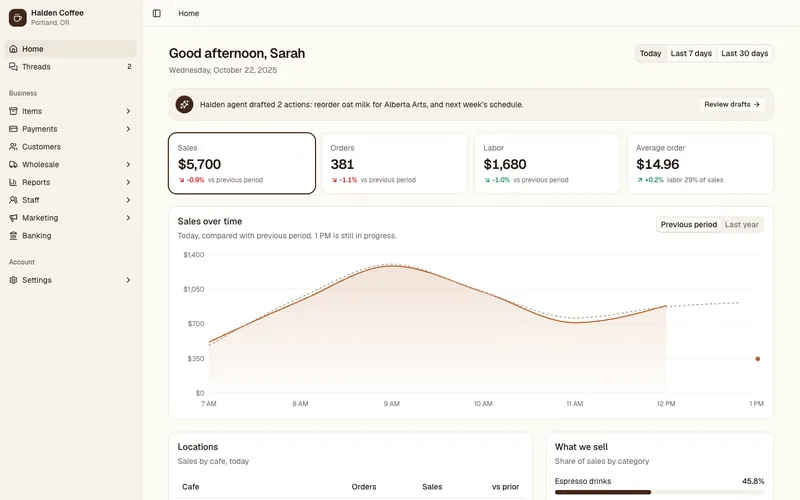Click the $1,400 axis label
The width and height of the screenshot is (800, 500).
[194, 255]
